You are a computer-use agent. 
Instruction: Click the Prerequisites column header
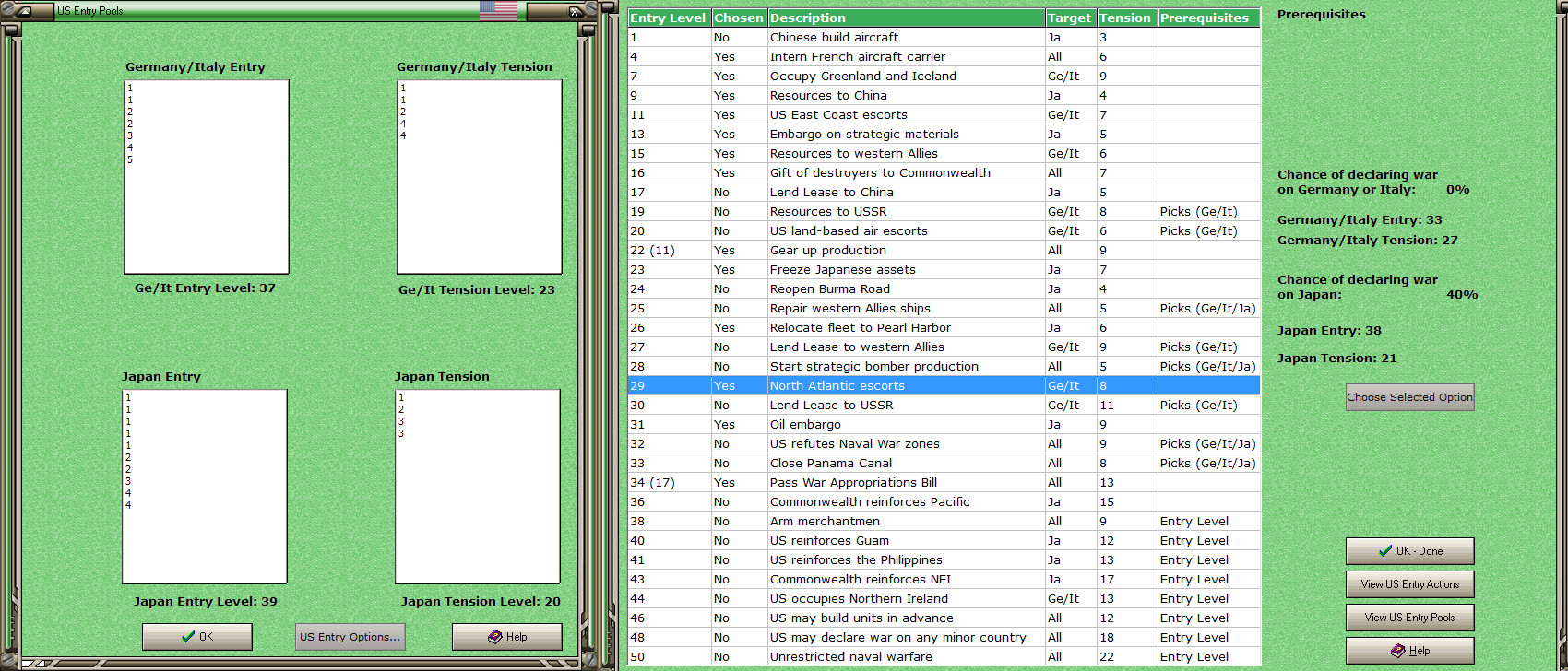pyautogui.click(x=1208, y=18)
